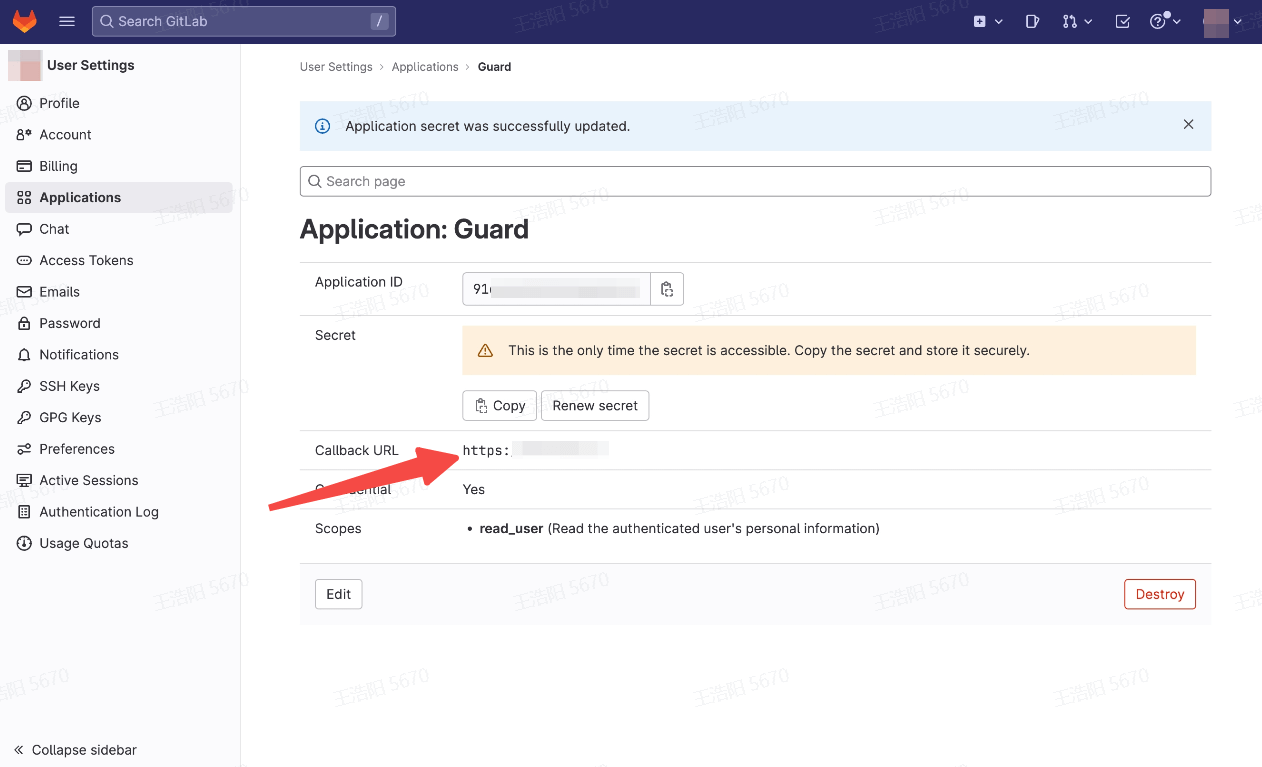Click the Copy secret button
Image resolution: width=1262 pixels, height=767 pixels.
click(499, 406)
